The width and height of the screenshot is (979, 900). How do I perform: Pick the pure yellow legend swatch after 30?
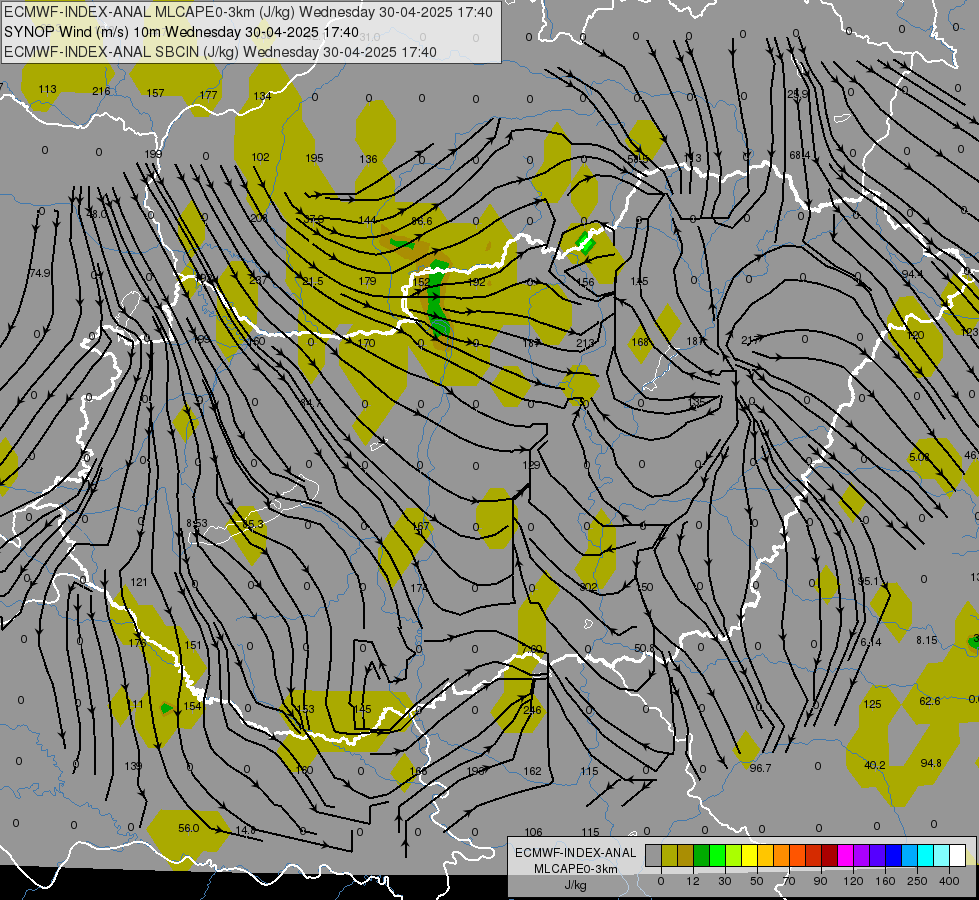coord(749,855)
